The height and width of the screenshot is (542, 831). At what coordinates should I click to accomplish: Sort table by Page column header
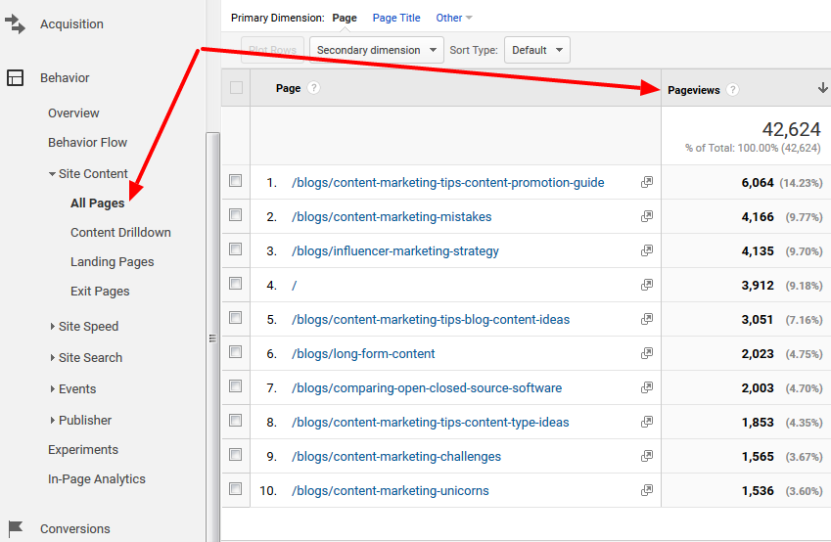(x=288, y=88)
